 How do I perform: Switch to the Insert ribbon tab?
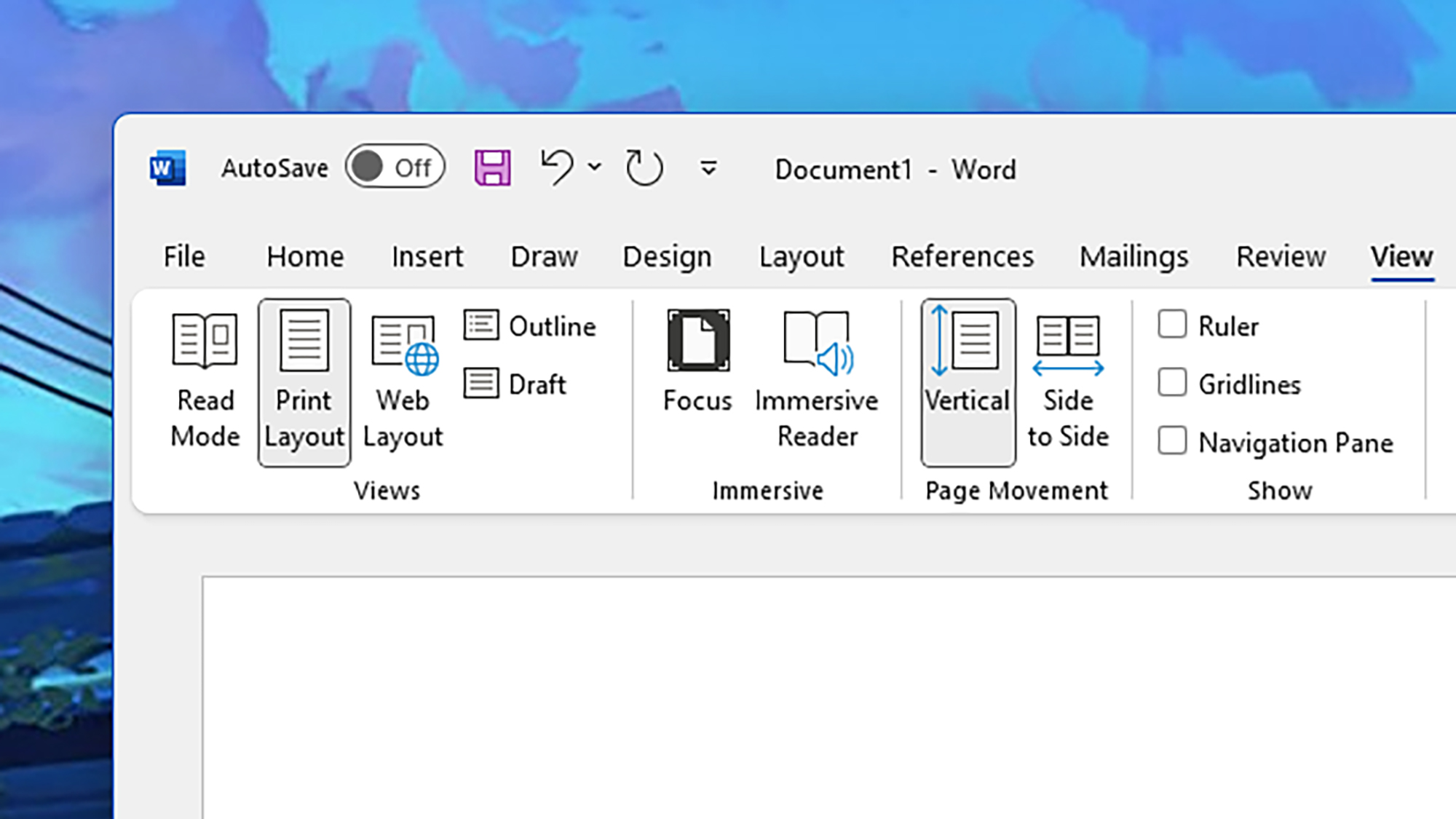pyautogui.click(x=427, y=257)
